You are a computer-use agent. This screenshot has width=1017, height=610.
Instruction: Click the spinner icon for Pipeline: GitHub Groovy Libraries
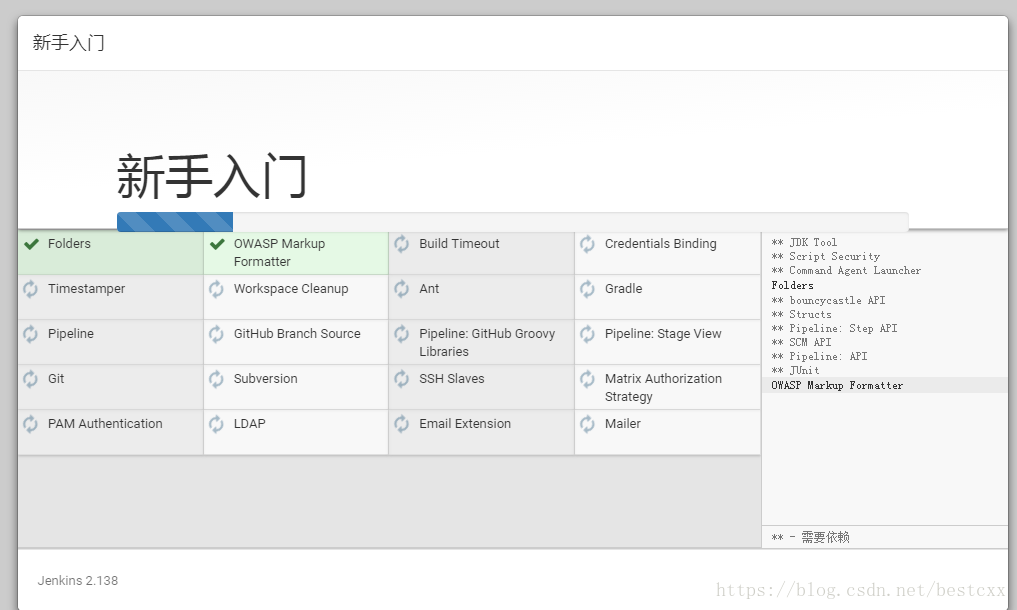point(402,334)
